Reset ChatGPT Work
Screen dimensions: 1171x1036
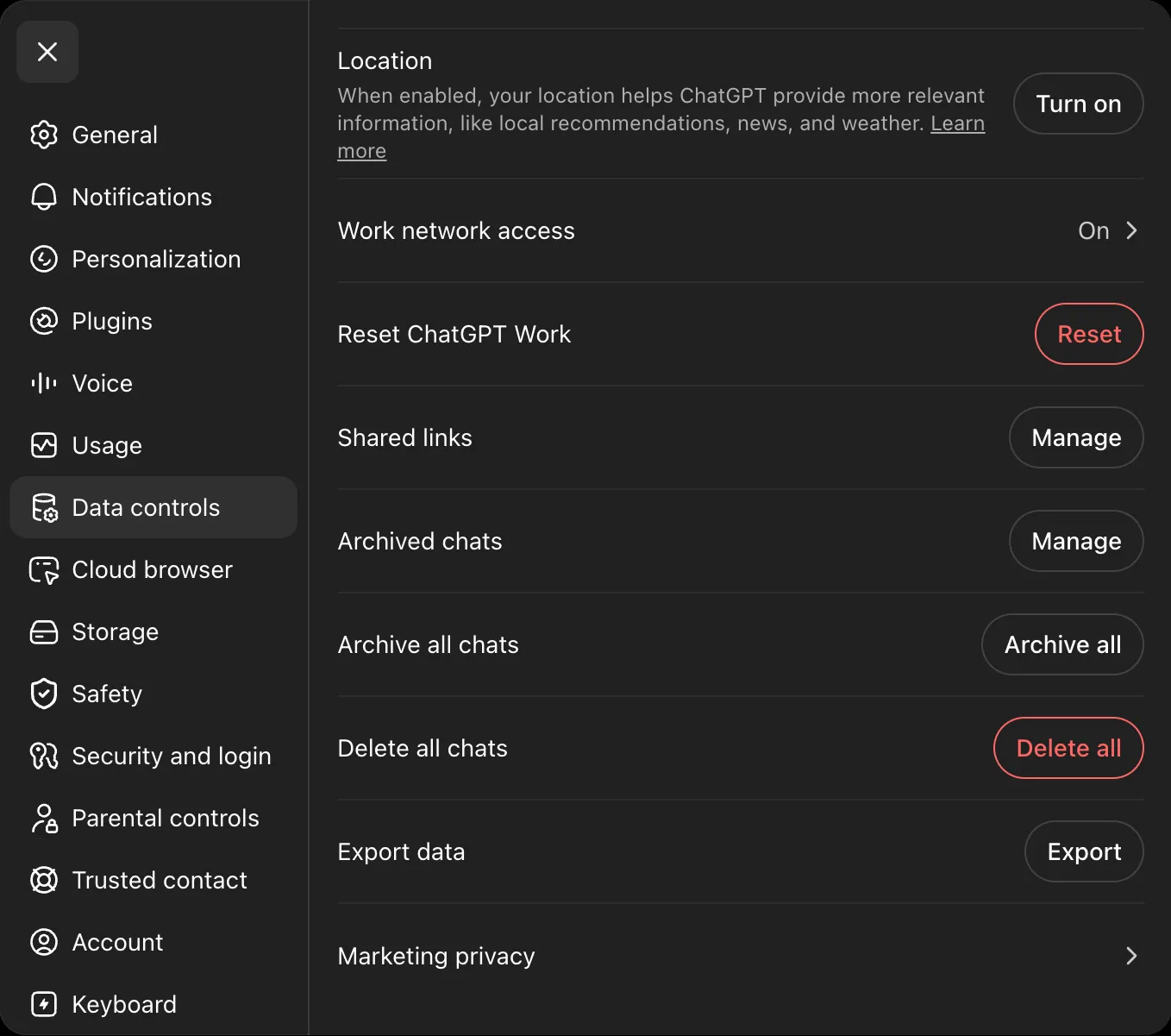(1089, 334)
